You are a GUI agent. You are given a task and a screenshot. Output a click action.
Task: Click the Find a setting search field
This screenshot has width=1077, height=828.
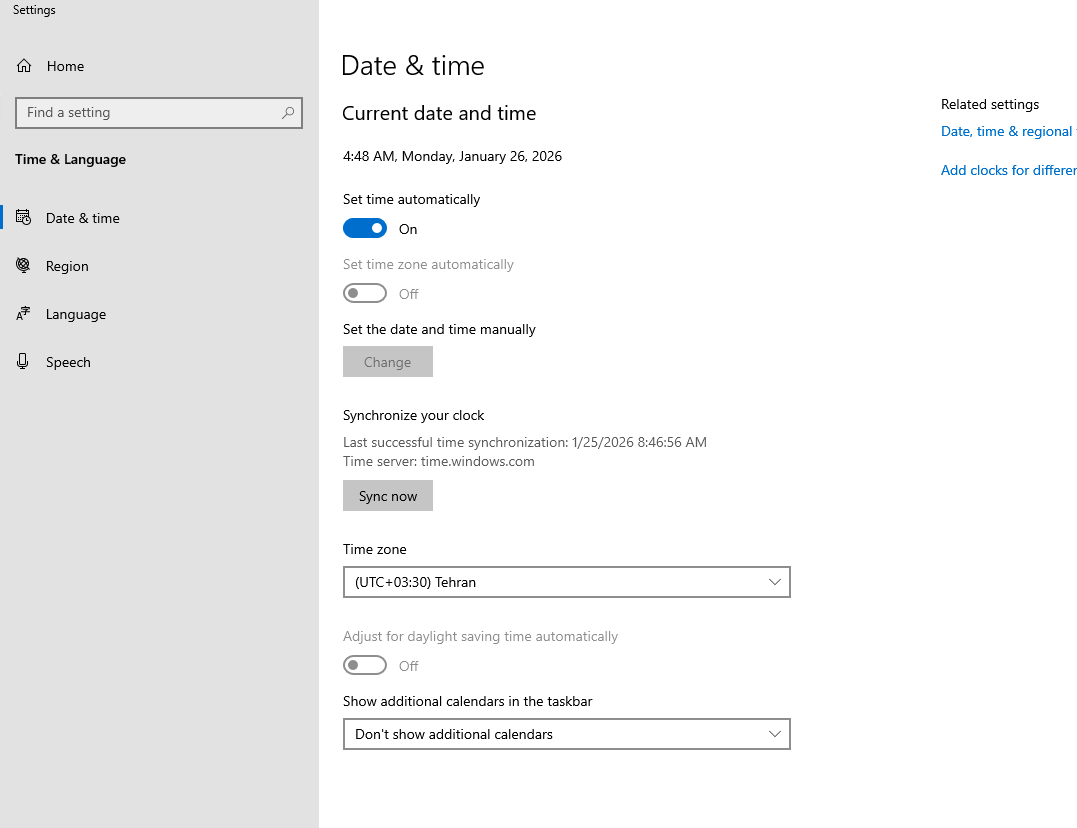(x=150, y=113)
